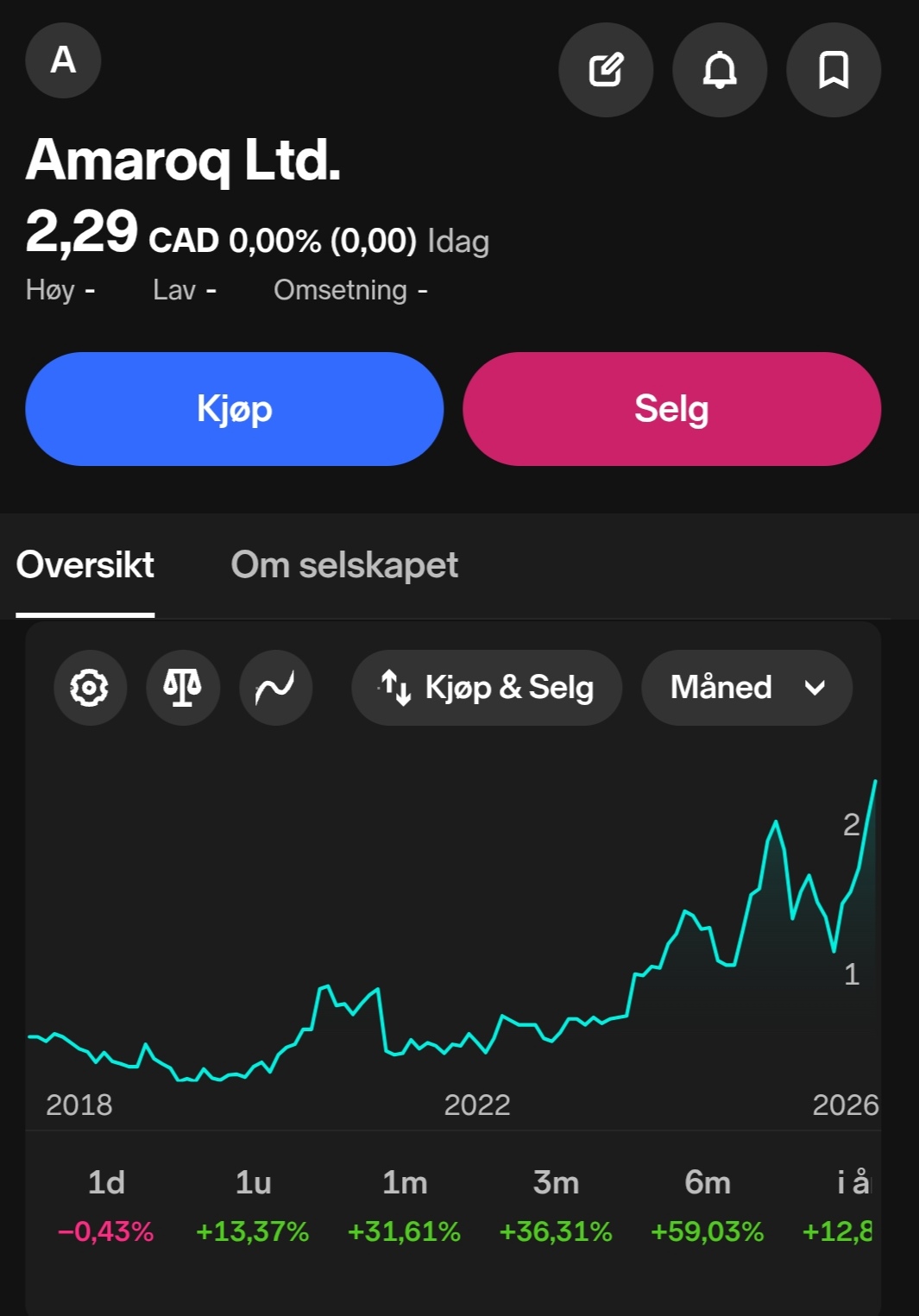The width and height of the screenshot is (919, 1316).
Task: Tap the round 'A' company avatar
Action: click(63, 60)
